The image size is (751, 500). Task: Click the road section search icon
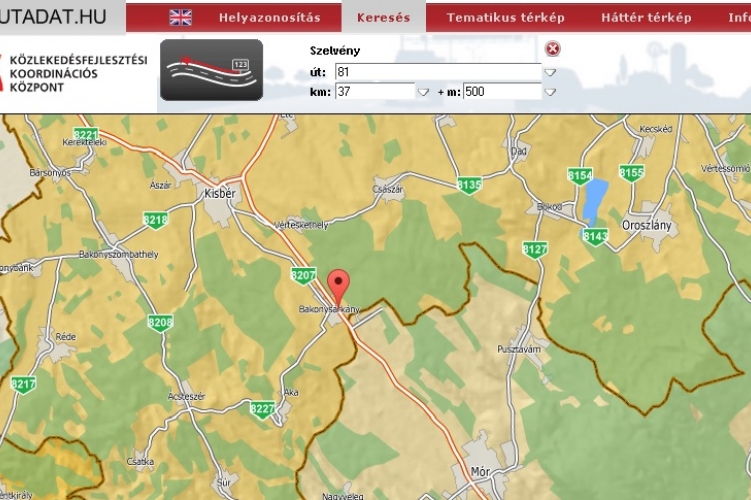coord(211,70)
